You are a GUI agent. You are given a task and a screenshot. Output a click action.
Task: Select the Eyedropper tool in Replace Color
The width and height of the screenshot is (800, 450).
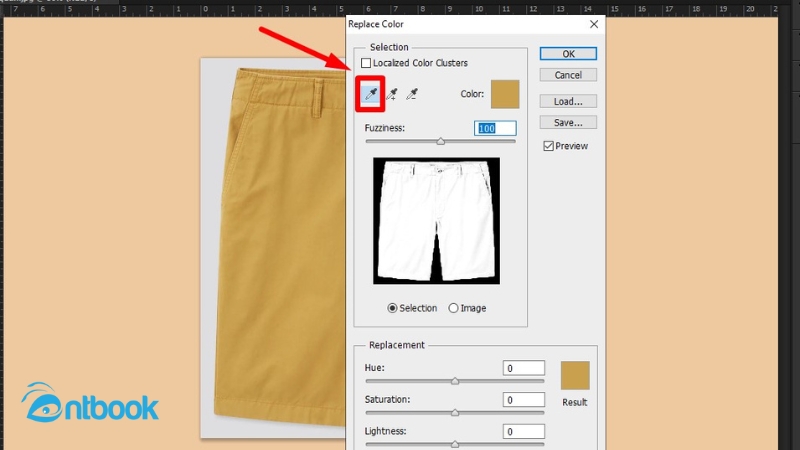pyautogui.click(x=371, y=94)
